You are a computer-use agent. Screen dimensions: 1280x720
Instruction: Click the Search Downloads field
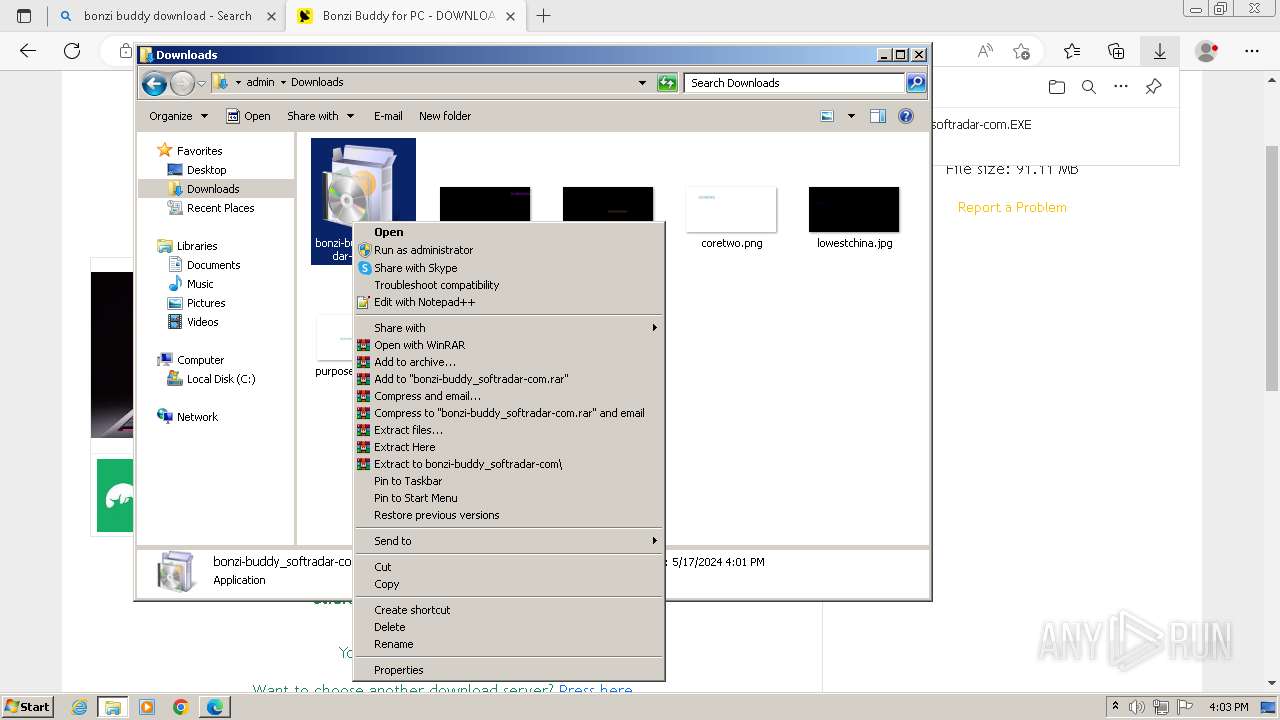click(795, 83)
